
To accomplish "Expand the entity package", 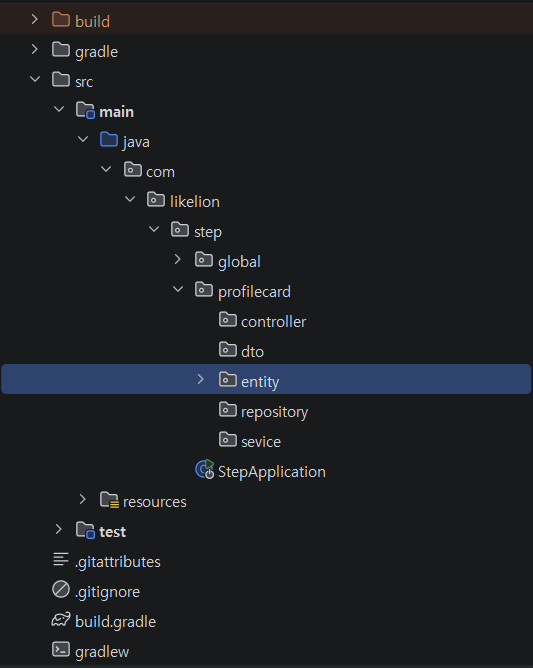I will click(x=200, y=379).
